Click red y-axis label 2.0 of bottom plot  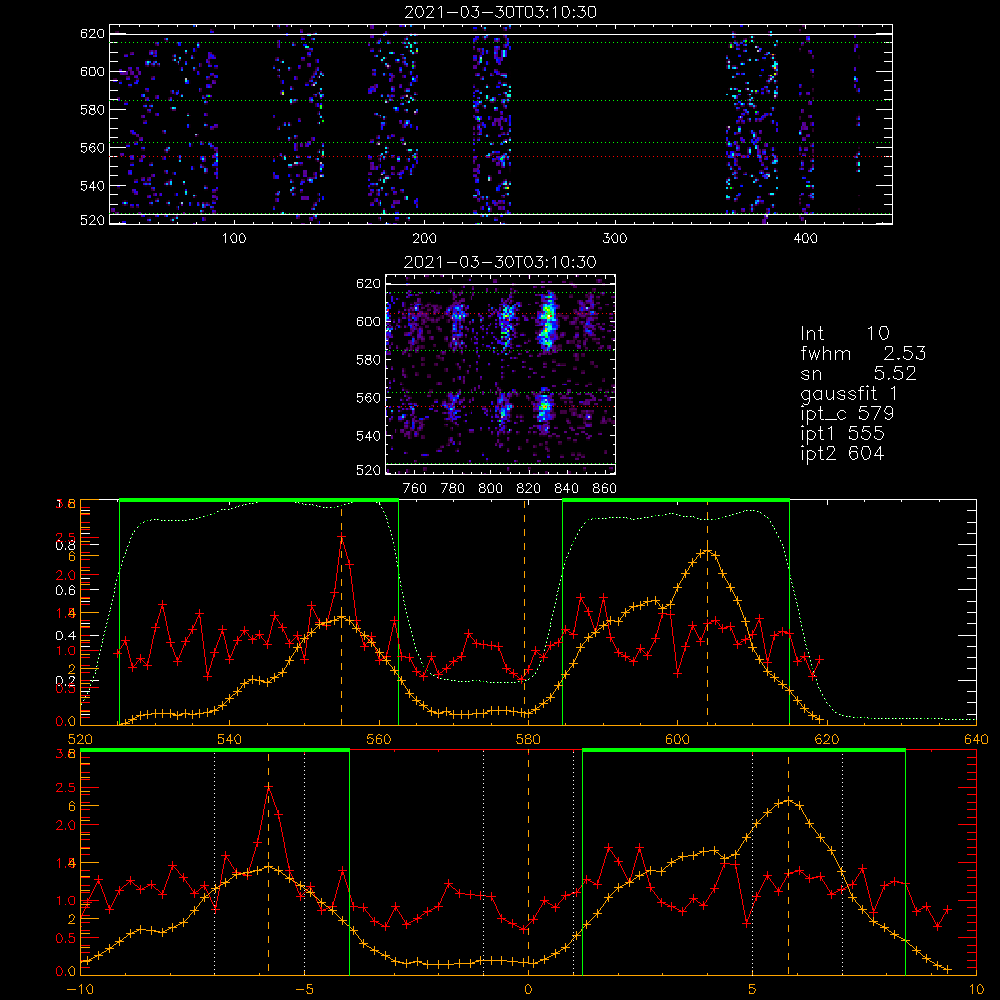(x=66, y=825)
